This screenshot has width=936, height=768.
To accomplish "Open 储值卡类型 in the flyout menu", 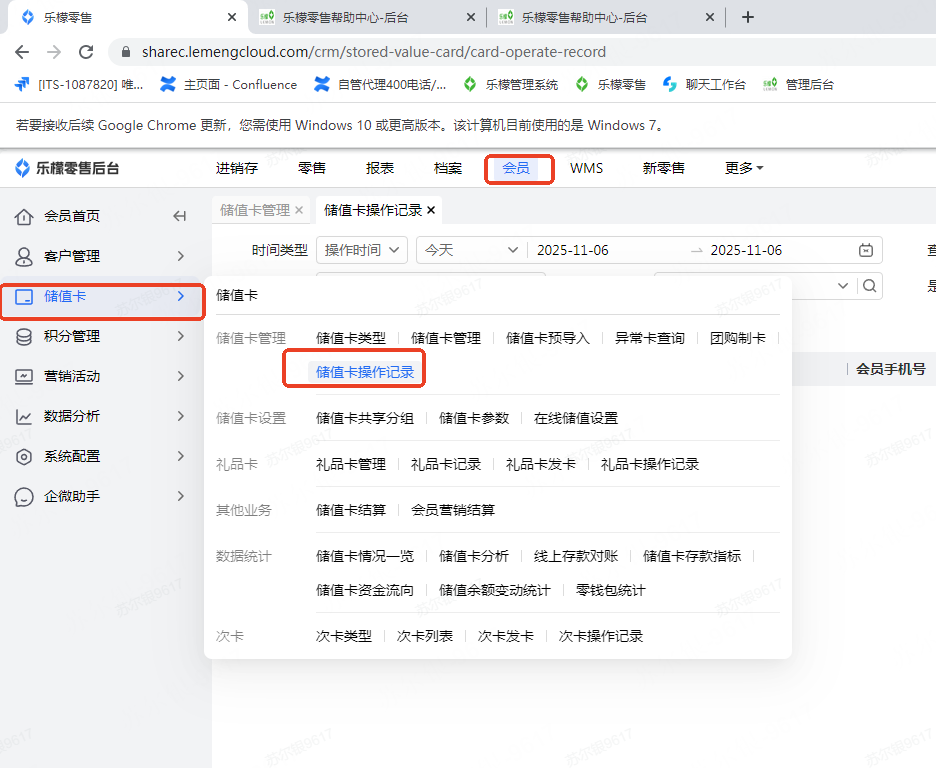I will (351, 338).
